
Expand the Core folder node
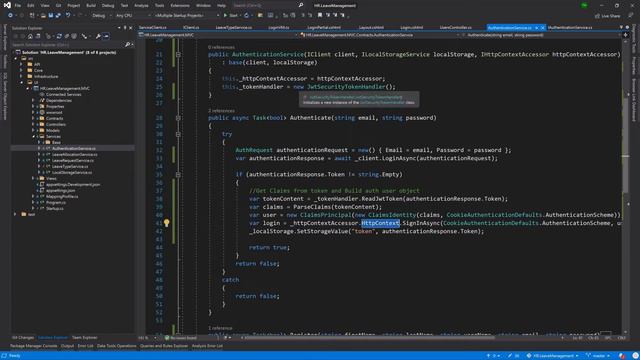coord(21,70)
